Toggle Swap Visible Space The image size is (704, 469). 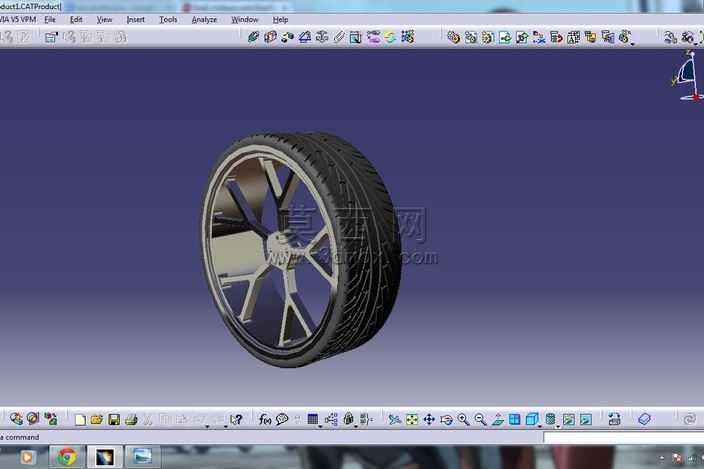click(x=585, y=420)
